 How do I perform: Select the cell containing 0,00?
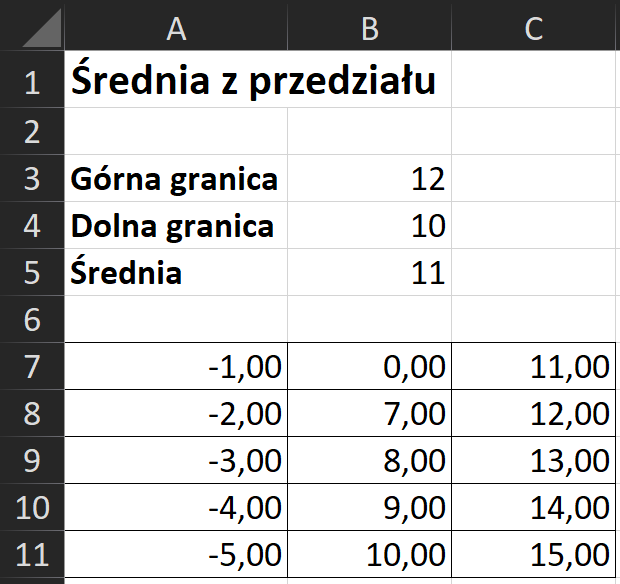tap(370, 366)
